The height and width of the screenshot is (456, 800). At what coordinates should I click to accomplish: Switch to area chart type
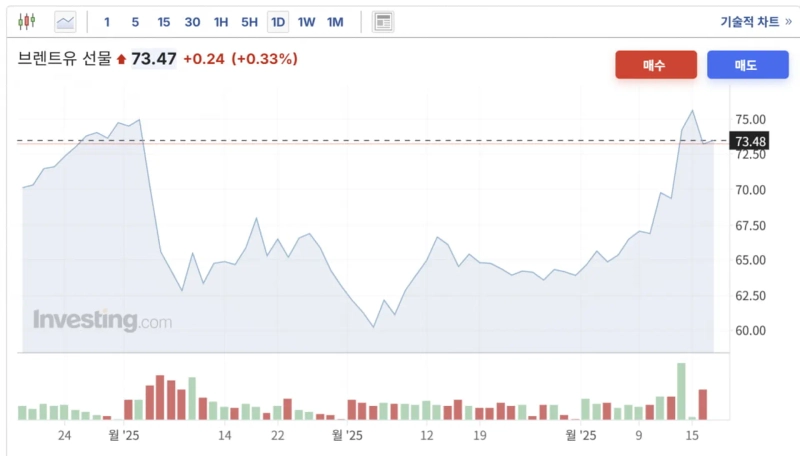tap(66, 21)
